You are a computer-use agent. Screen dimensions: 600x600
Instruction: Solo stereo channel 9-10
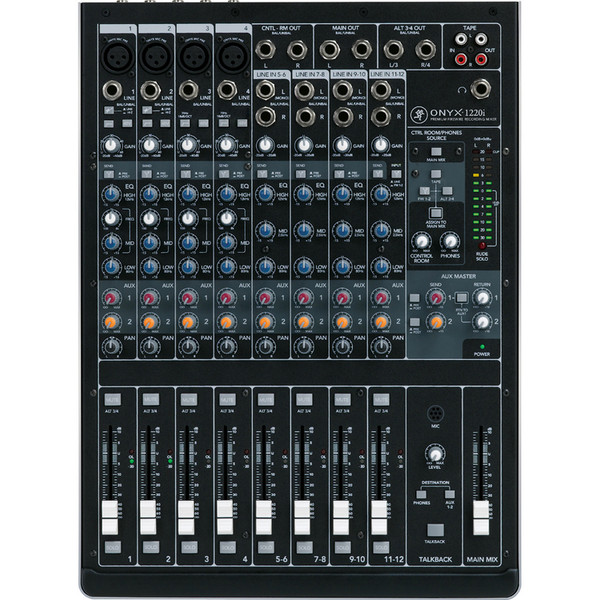(x=342, y=547)
